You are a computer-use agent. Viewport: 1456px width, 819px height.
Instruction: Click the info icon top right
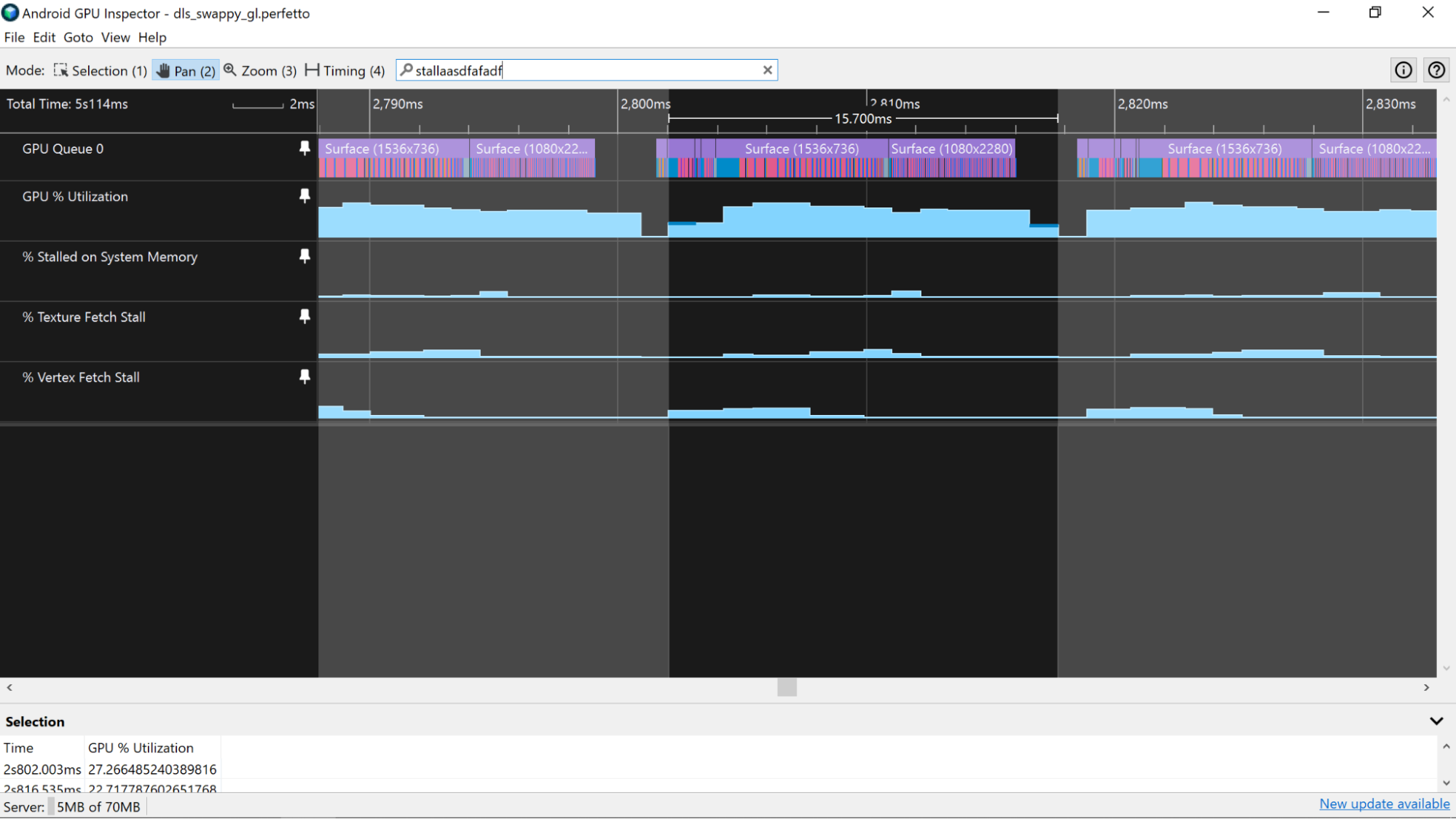(1403, 69)
